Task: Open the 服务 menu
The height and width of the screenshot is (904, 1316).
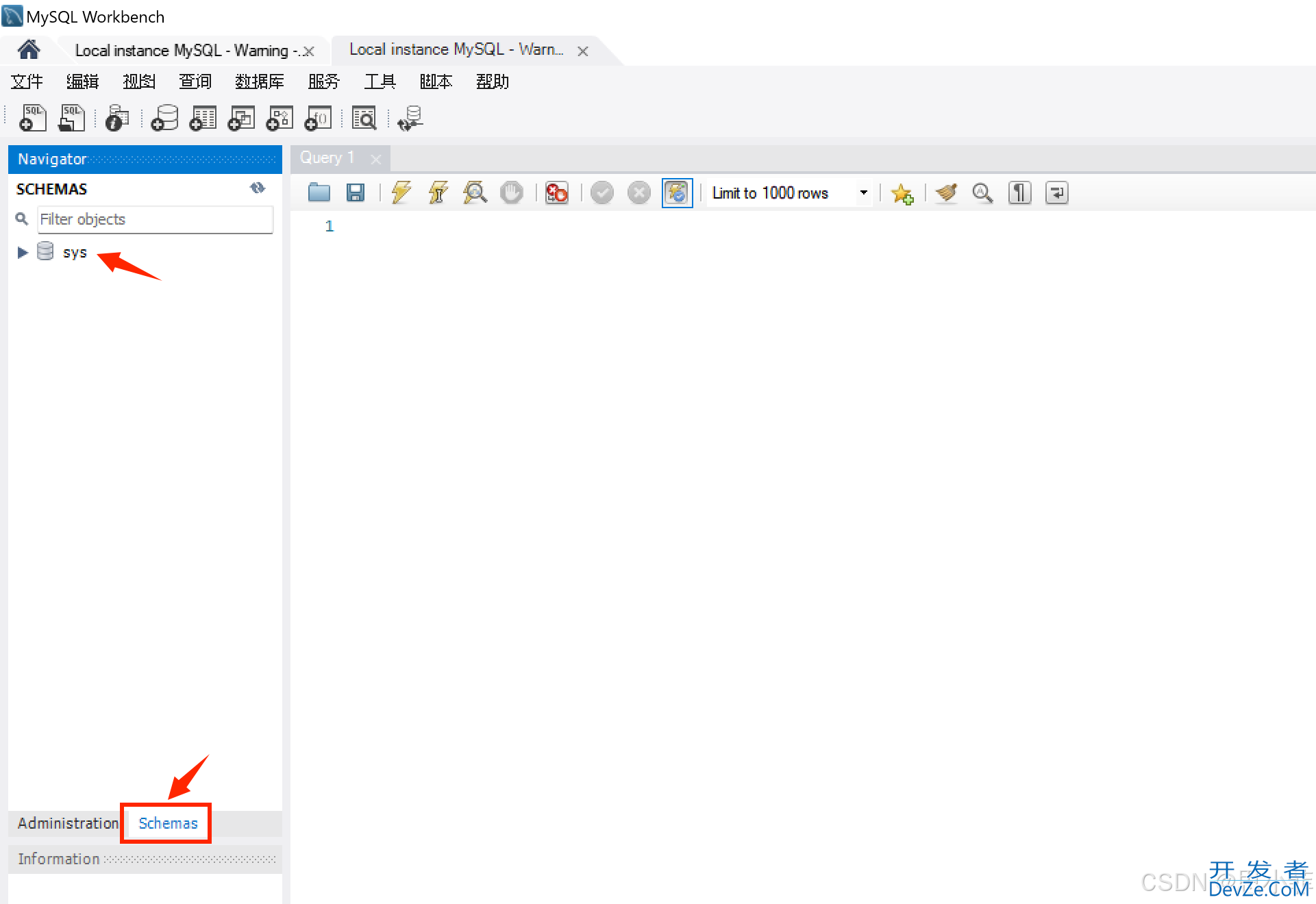Action: pyautogui.click(x=324, y=81)
